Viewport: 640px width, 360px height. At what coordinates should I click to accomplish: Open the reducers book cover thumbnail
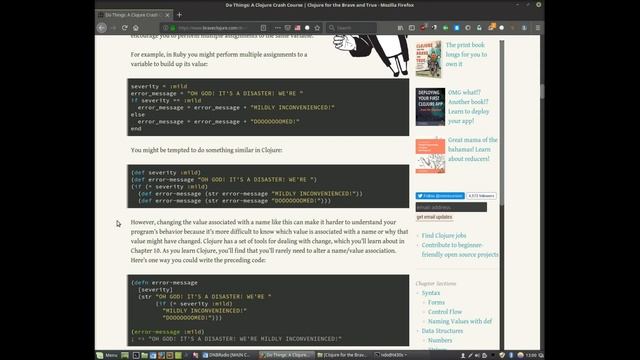[x=430, y=156]
